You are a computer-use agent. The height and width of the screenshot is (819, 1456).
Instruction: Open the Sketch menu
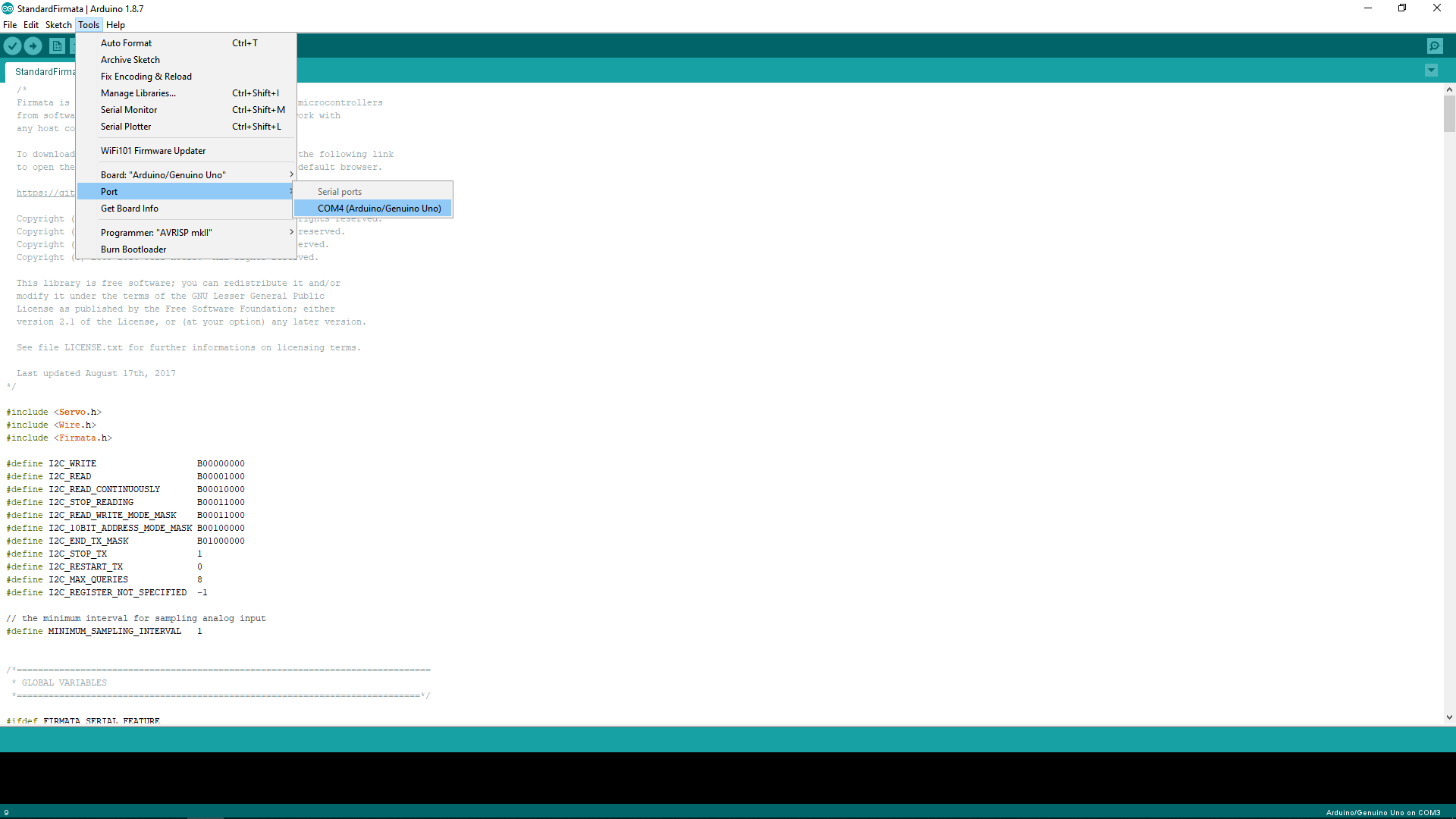click(58, 25)
